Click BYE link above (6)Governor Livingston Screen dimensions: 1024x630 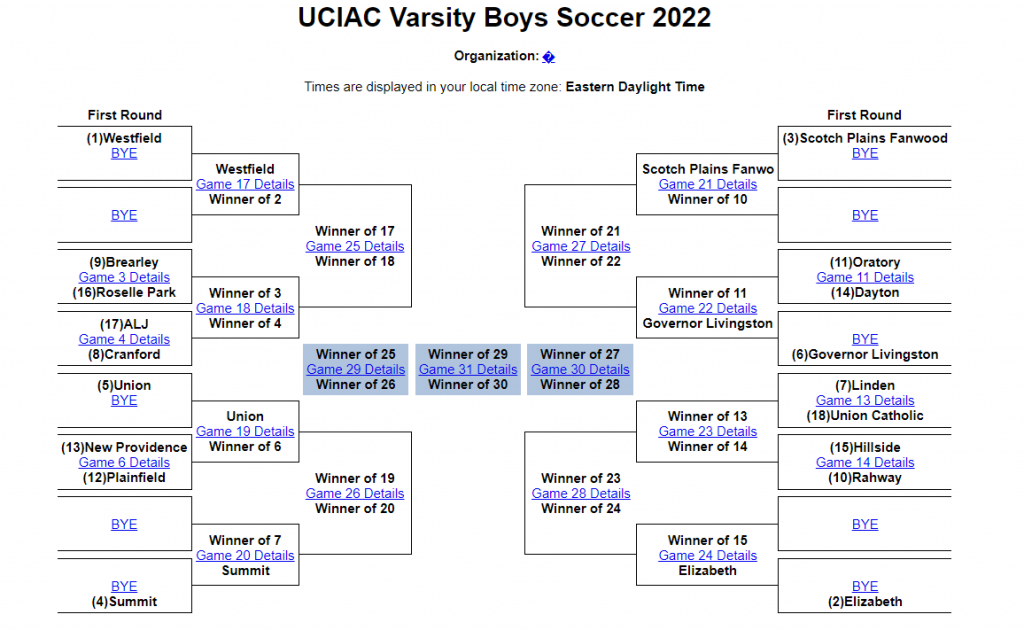(x=865, y=339)
